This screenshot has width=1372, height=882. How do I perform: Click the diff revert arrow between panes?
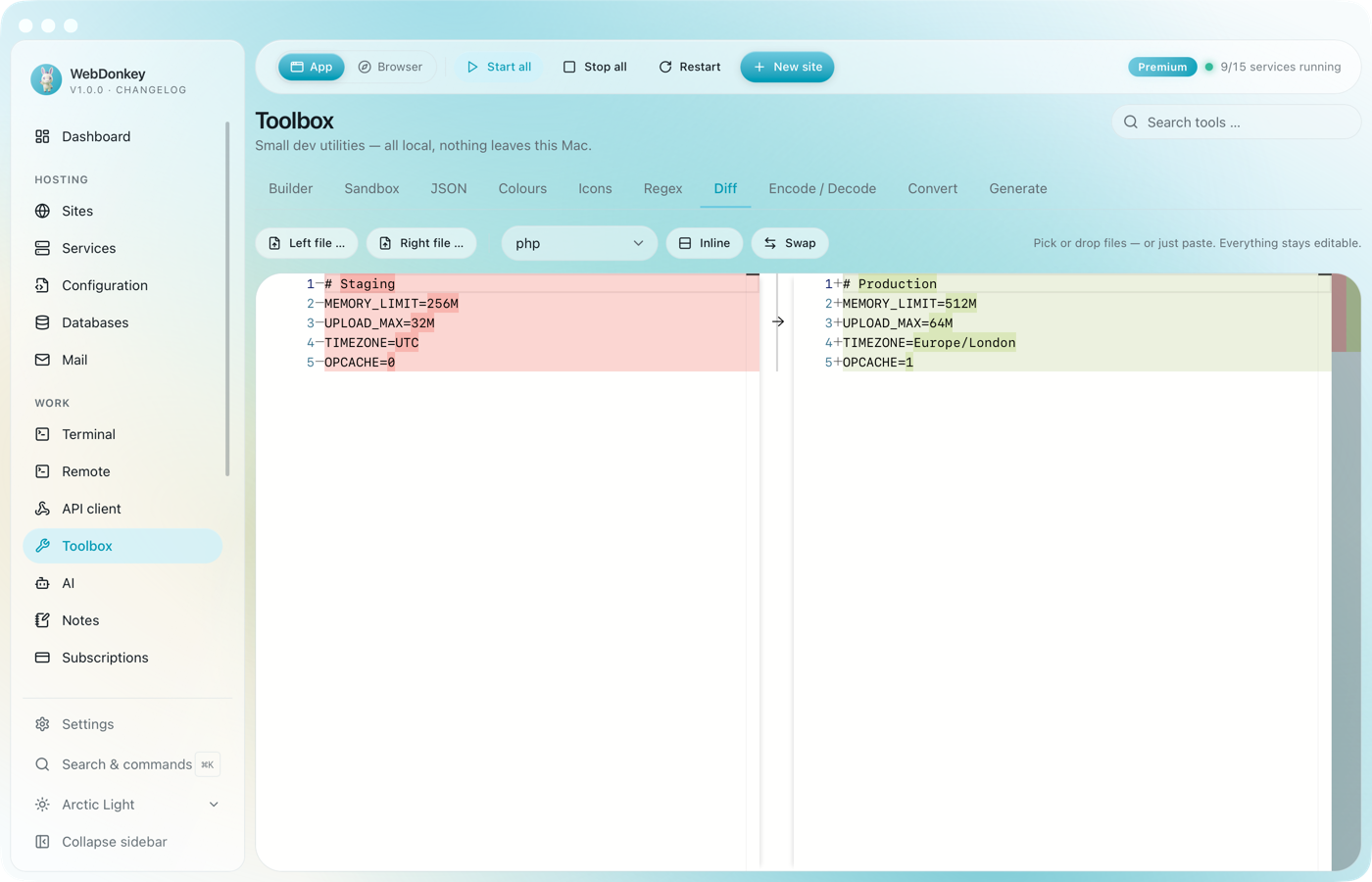[778, 321]
